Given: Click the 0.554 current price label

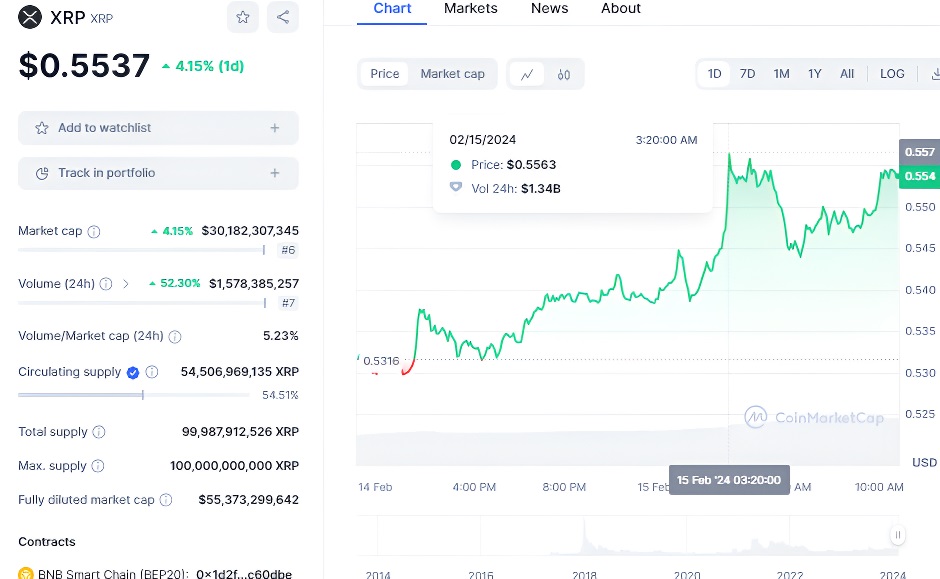Looking at the screenshot, I should pyautogui.click(x=920, y=176).
